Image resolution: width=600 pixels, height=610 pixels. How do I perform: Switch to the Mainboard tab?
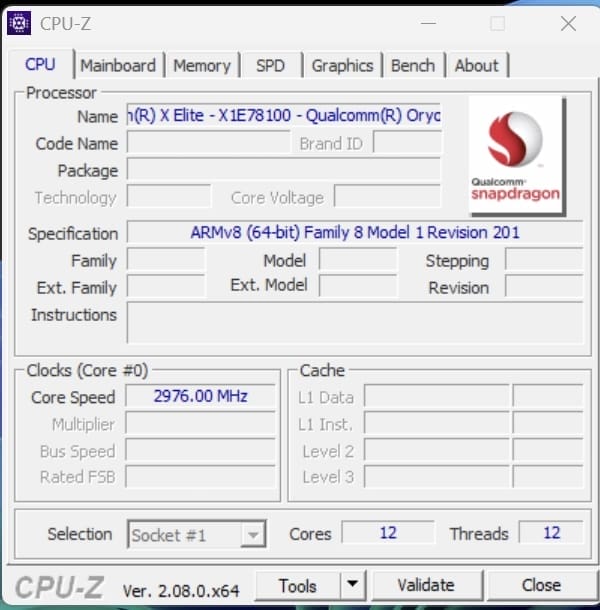point(118,65)
